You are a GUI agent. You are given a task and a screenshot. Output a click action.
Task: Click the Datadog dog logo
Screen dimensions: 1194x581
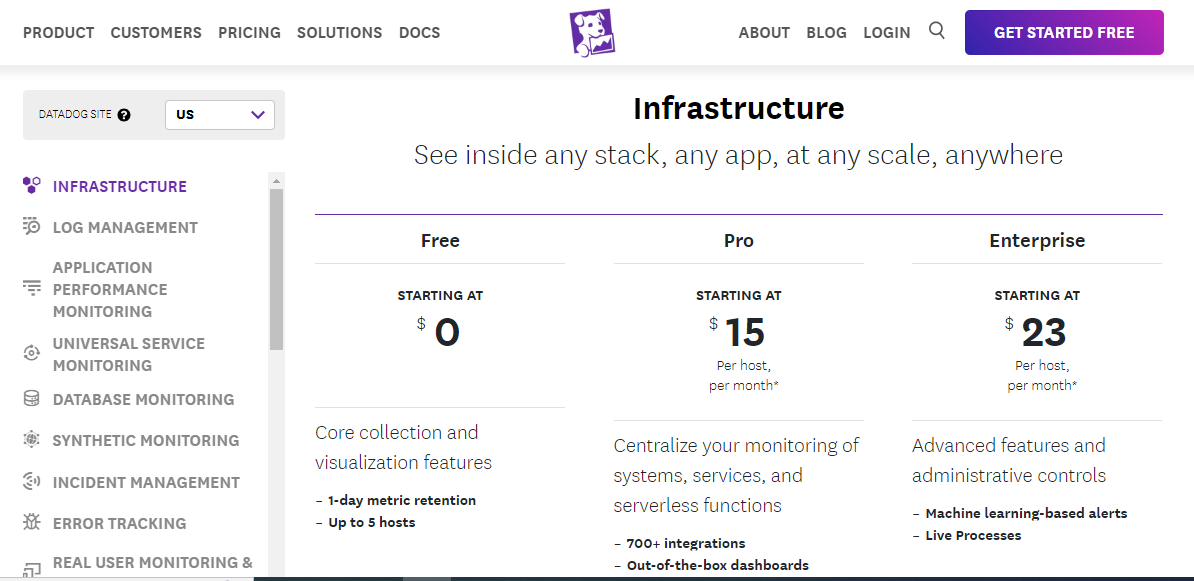(592, 32)
